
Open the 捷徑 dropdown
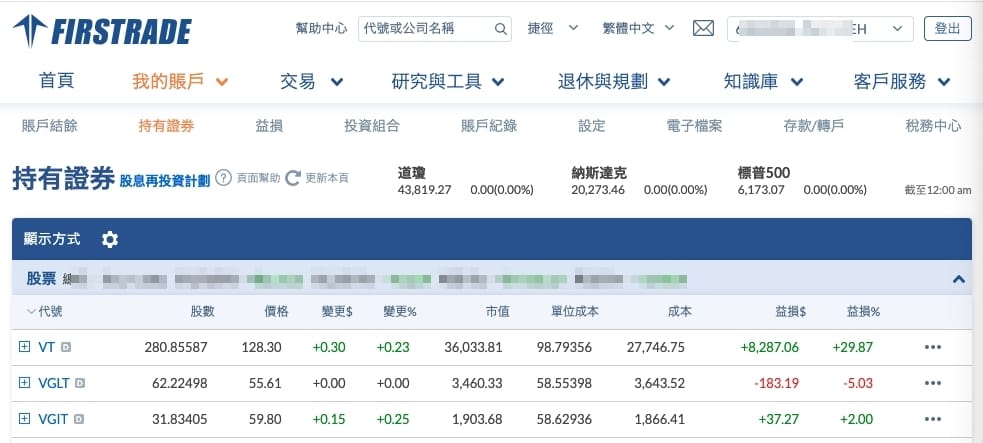[552, 28]
